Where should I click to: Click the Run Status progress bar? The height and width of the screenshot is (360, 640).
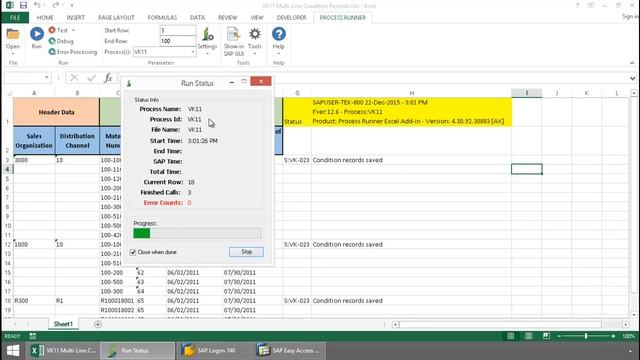click(x=197, y=233)
